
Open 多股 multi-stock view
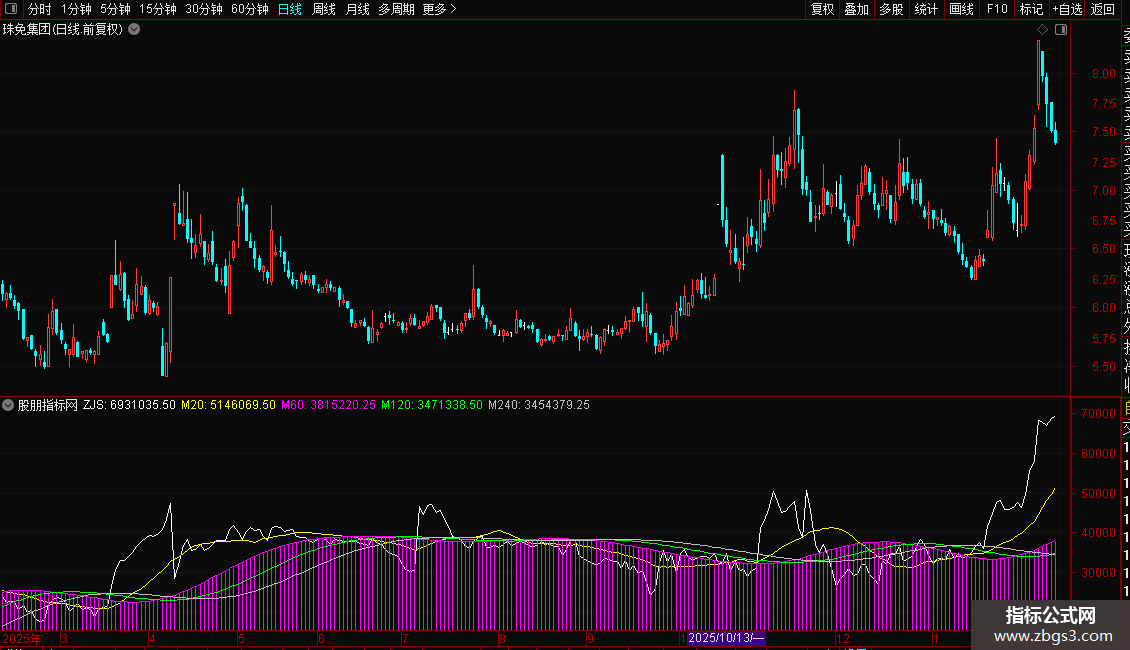pos(891,9)
